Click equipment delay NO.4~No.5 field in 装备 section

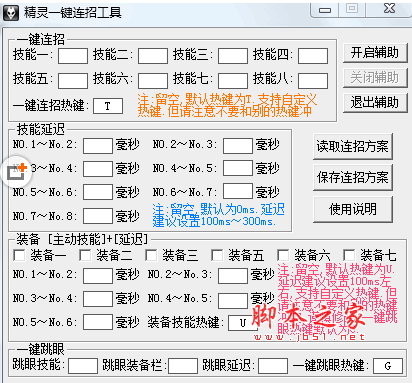coord(233,301)
